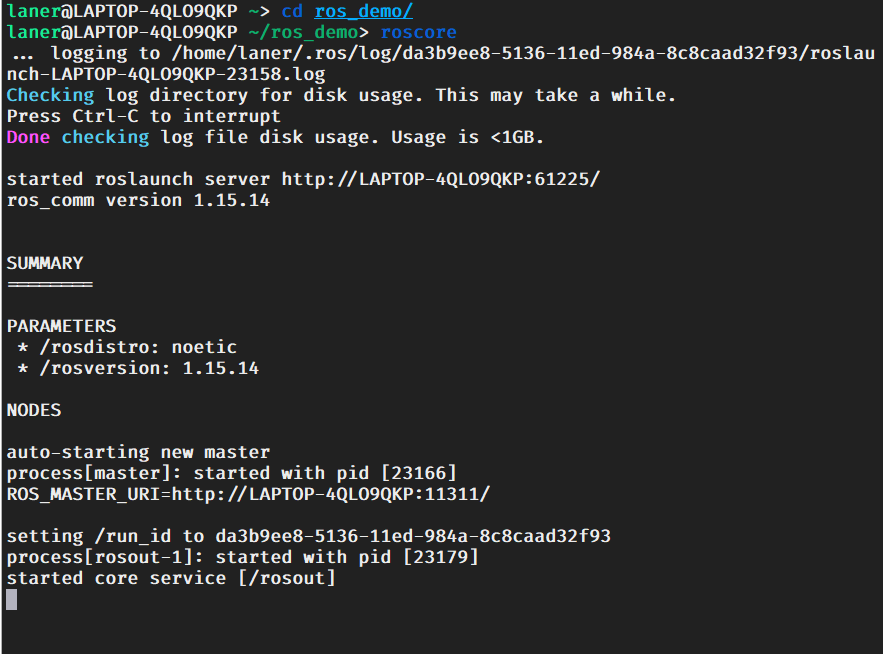
Task: Click the magenta word Done
Action: click(28, 137)
